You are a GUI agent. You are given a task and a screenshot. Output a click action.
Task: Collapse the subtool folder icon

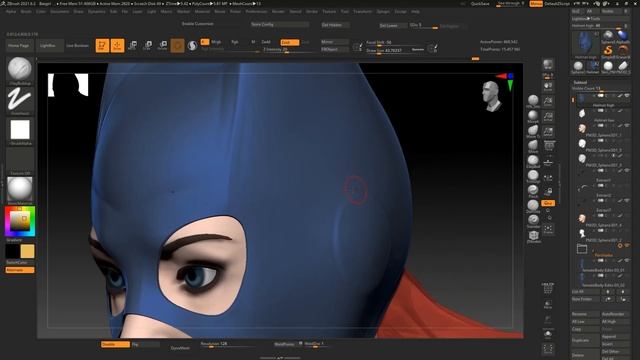(x=582, y=248)
